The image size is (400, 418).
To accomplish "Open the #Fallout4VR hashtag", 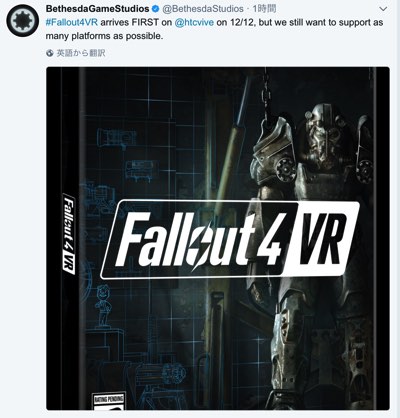I will click(72, 22).
